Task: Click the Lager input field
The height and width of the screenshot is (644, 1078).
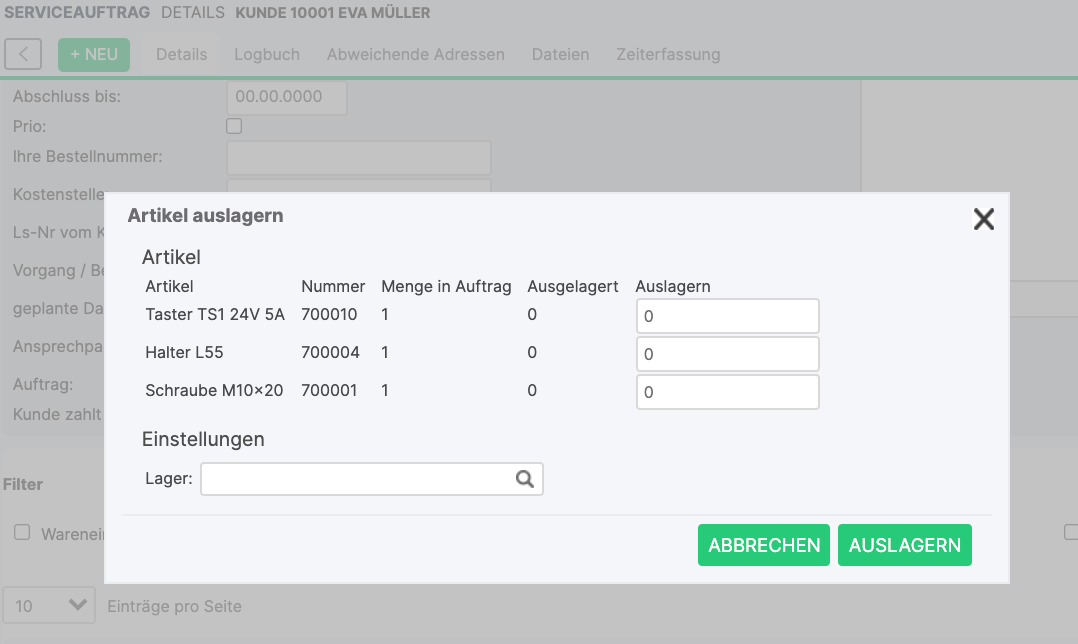Action: coord(357,479)
